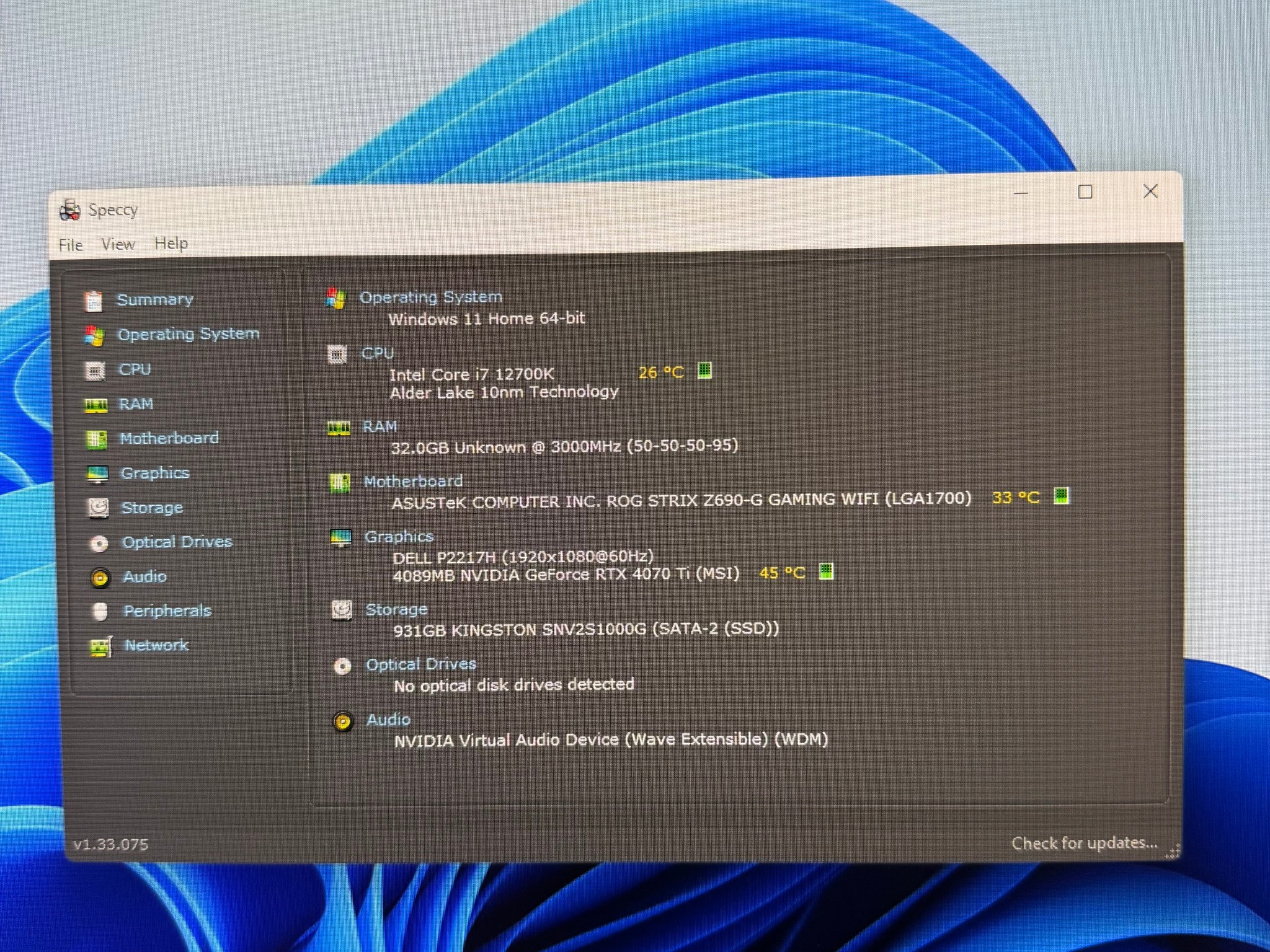Click the text Alder Lake 10nm Technology

click(504, 392)
